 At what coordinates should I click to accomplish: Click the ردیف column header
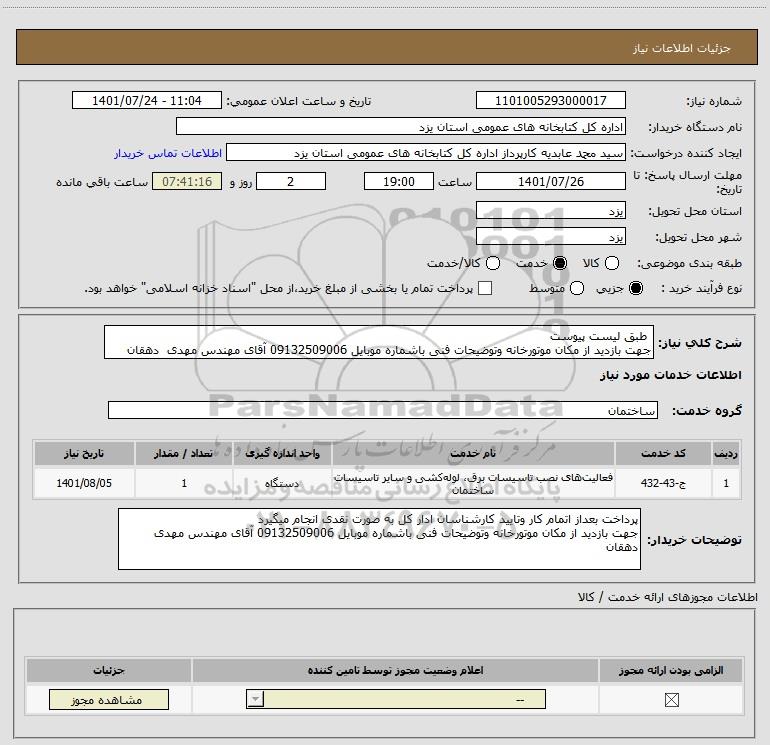point(726,453)
